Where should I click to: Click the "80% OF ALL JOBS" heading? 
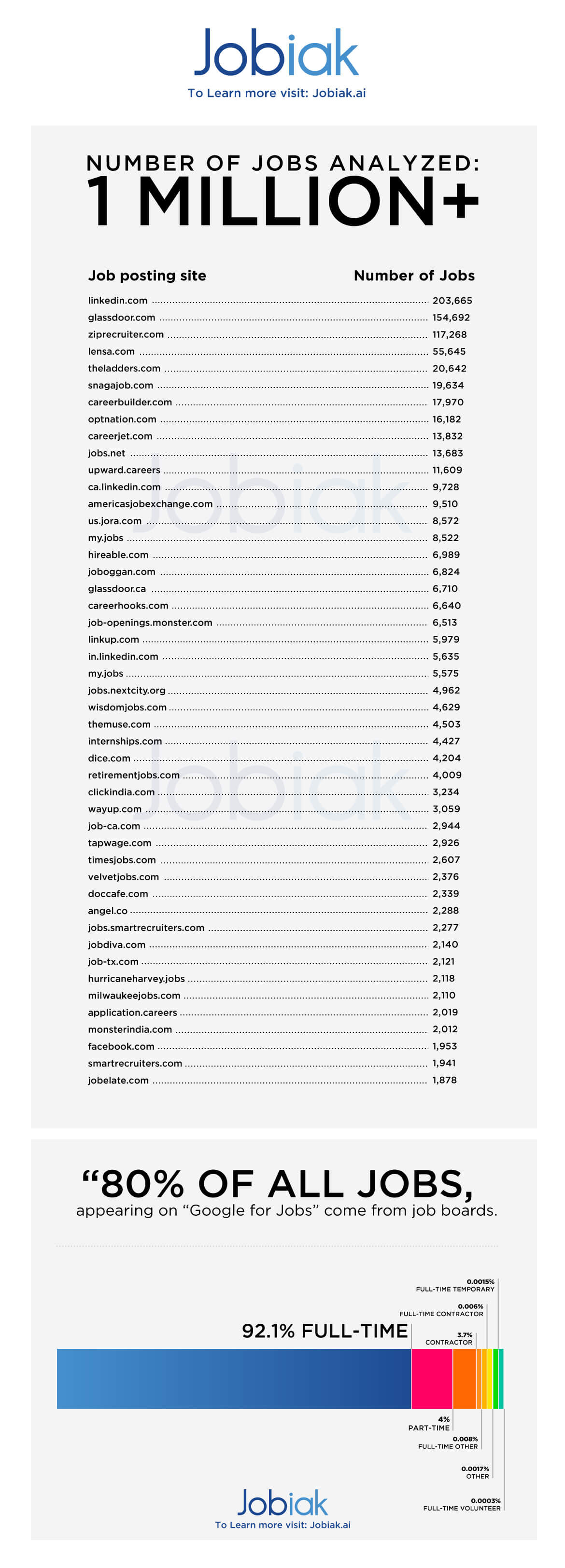[277, 1184]
